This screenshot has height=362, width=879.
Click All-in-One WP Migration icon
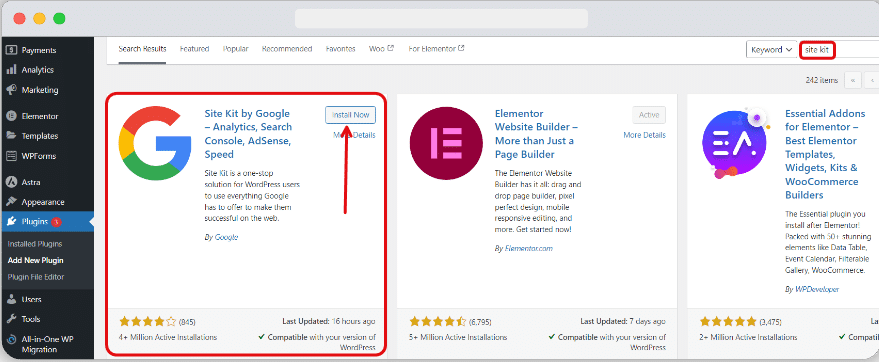coord(11,340)
